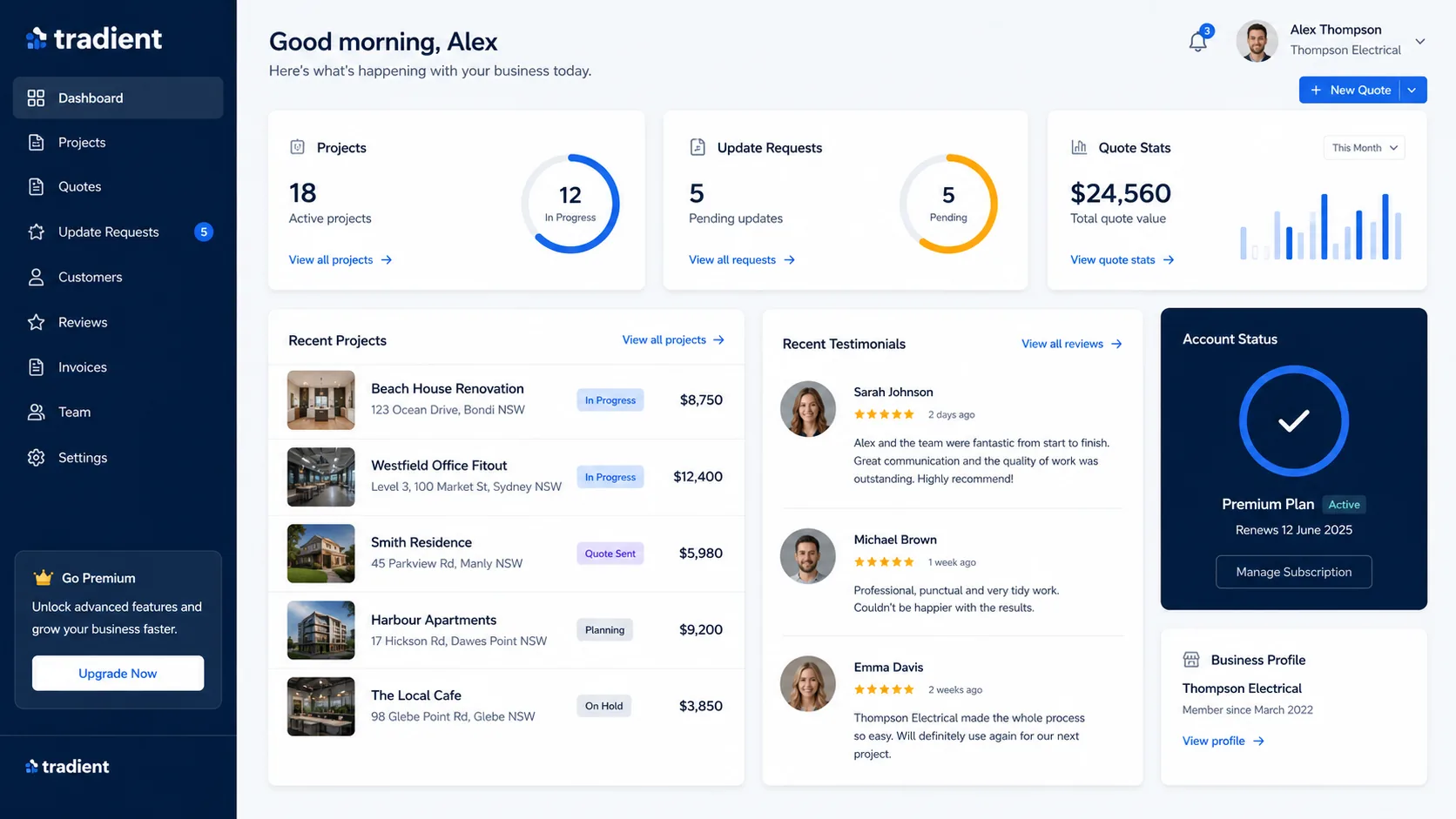Image resolution: width=1456 pixels, height=819 pixels.
Task: Expand the account menu chevron beside Thompson Electrical
Action: [1420, 41]
